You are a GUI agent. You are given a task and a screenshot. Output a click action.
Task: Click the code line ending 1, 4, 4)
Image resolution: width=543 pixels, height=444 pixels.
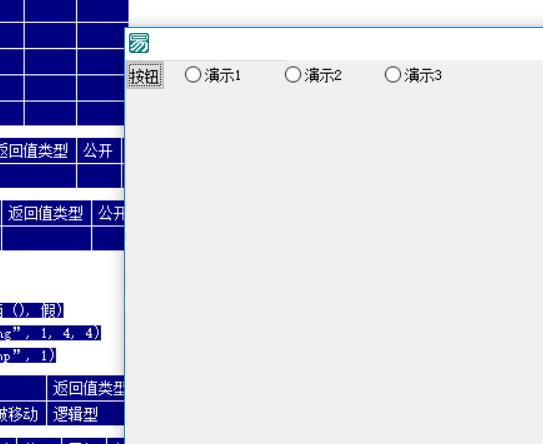(50, 333)
